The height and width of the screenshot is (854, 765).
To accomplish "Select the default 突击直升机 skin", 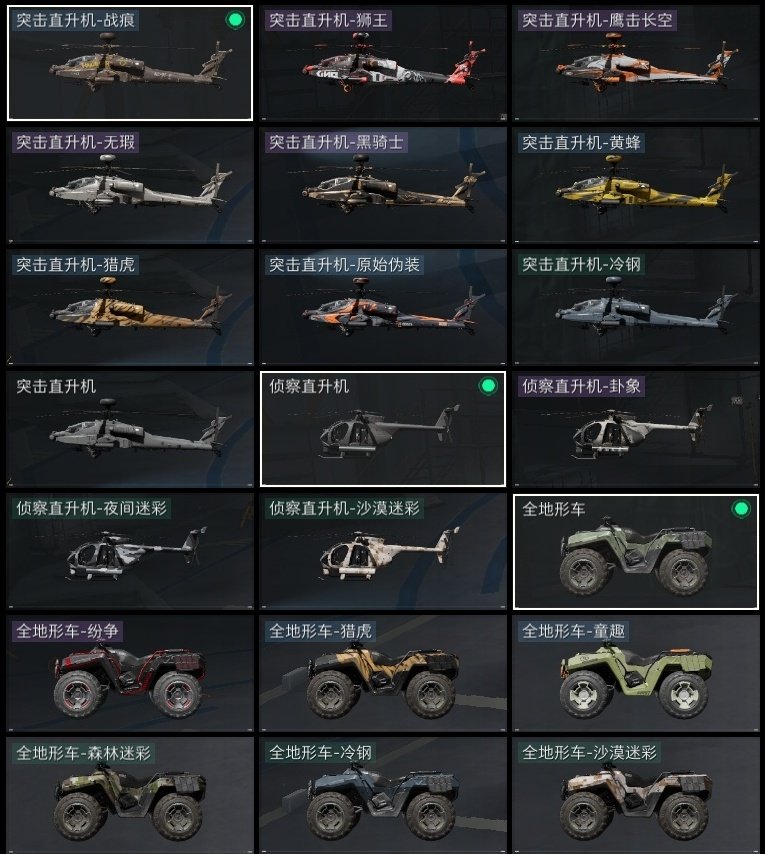I will coord(130,429).
